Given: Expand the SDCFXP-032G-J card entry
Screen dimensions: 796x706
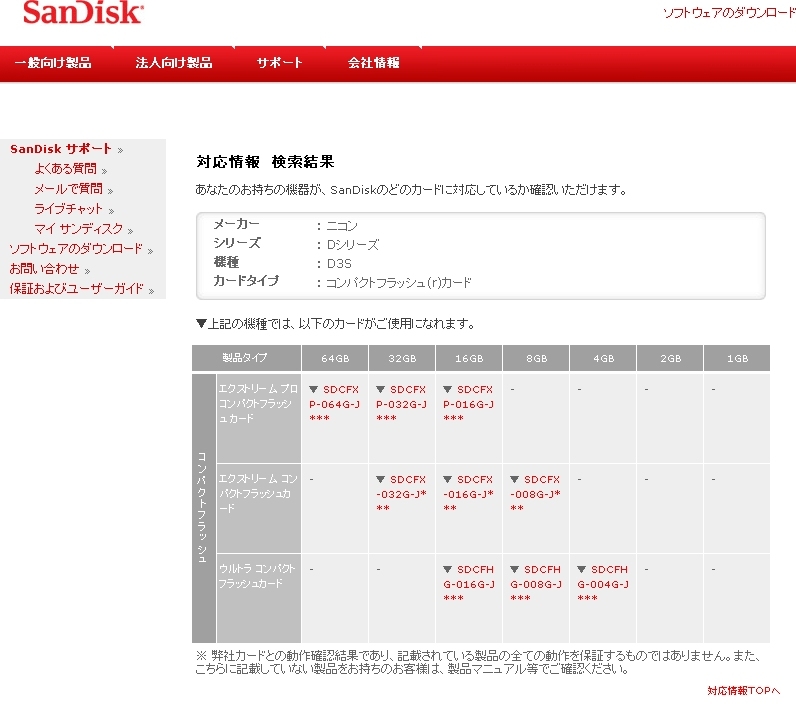Looking at the screenshot, I should coord(401,404).
